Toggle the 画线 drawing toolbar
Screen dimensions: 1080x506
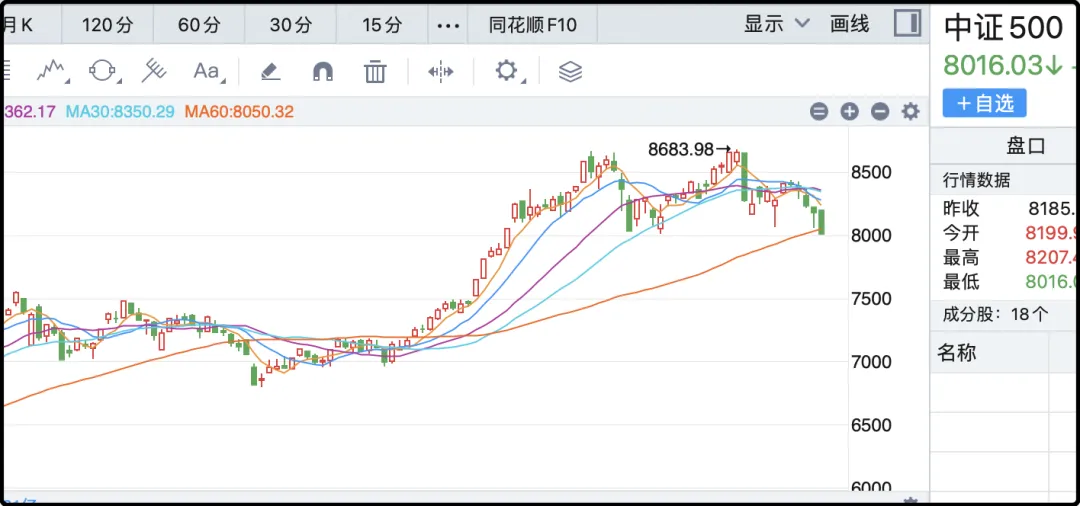(x=850, y=24)
